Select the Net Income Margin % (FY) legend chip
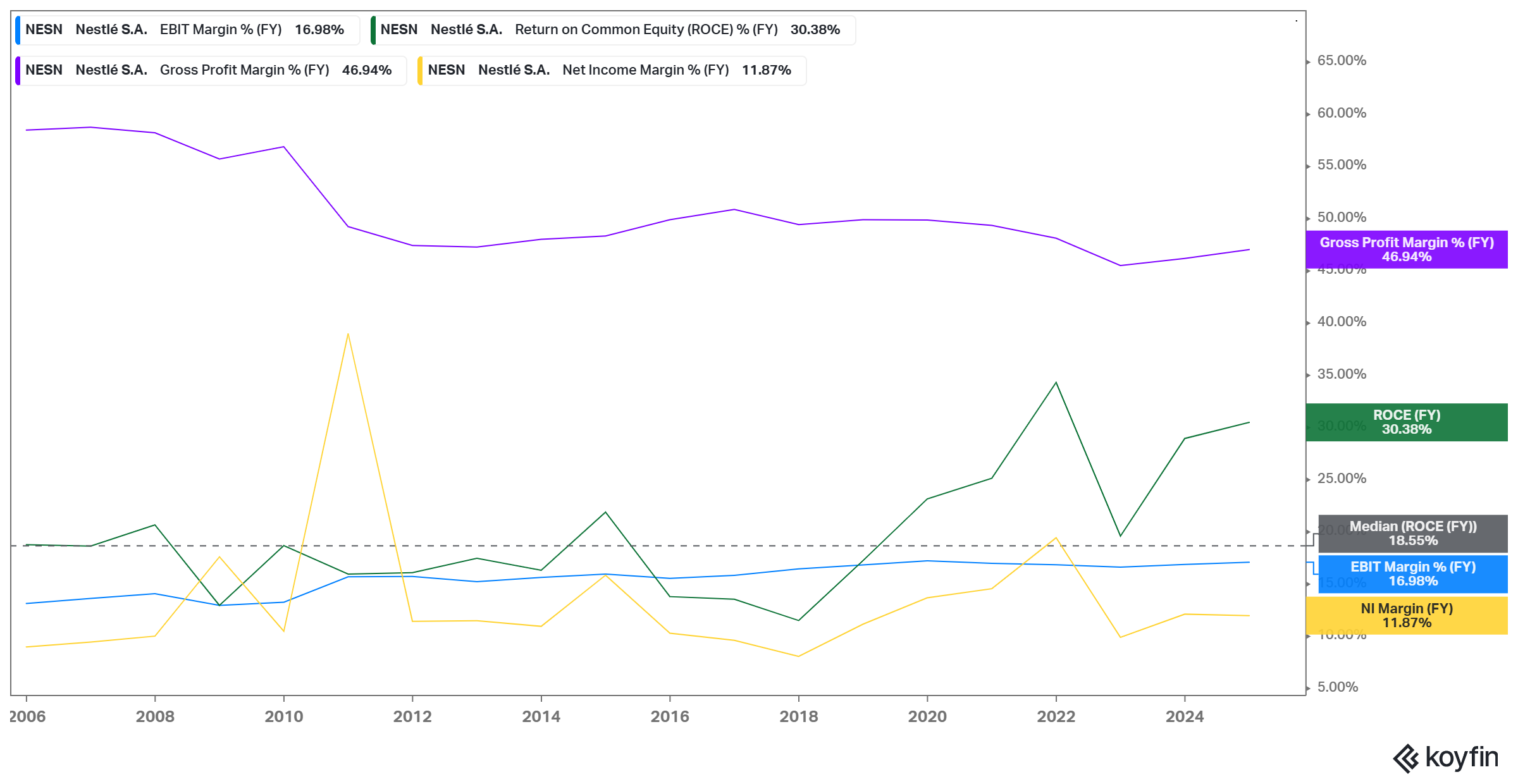Viewport: 1518px width, 784px height. click(x=612, y=70)
